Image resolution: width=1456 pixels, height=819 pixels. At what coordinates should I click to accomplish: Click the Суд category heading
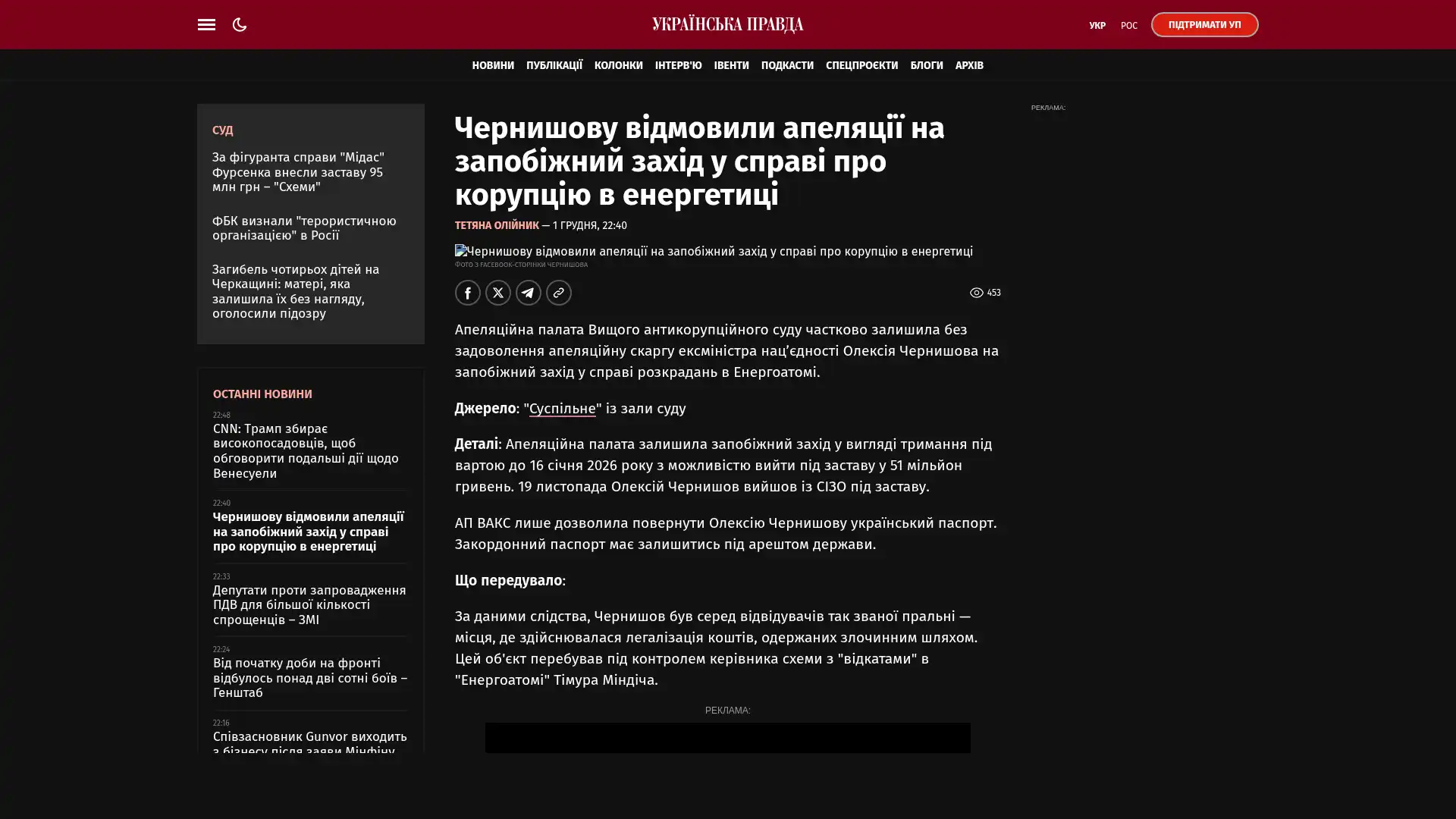(222, 130)
